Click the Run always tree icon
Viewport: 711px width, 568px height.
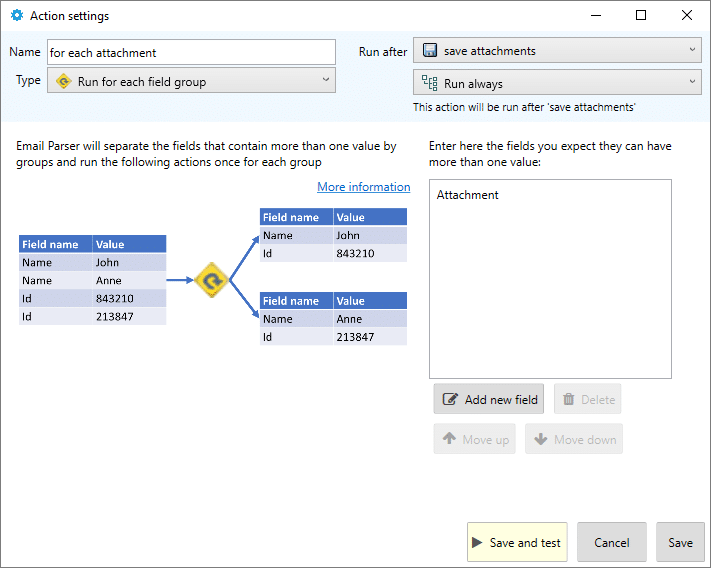click(x=429, y=83)
